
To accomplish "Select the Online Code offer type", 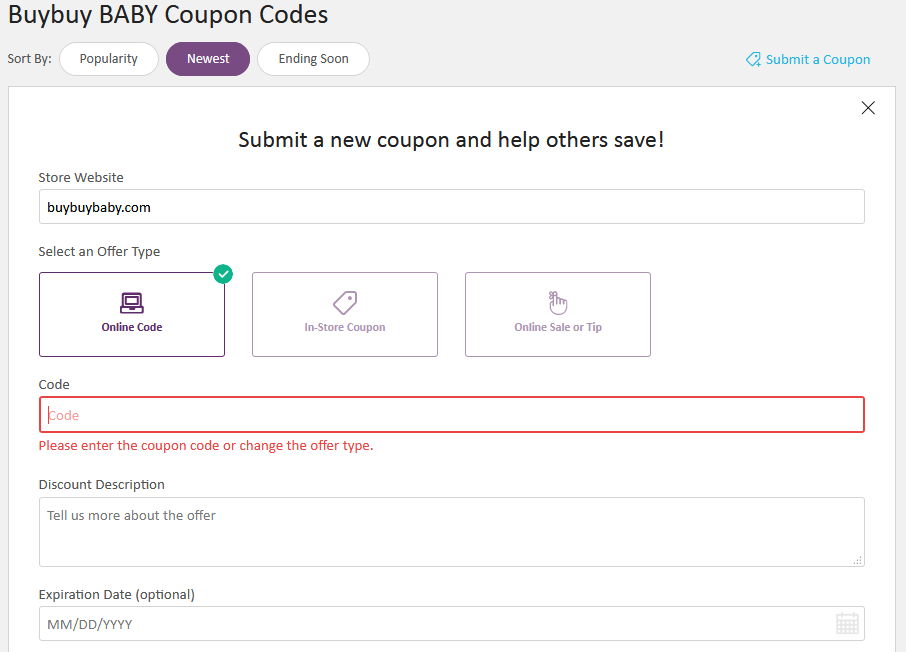I will (x=132, y=314).
